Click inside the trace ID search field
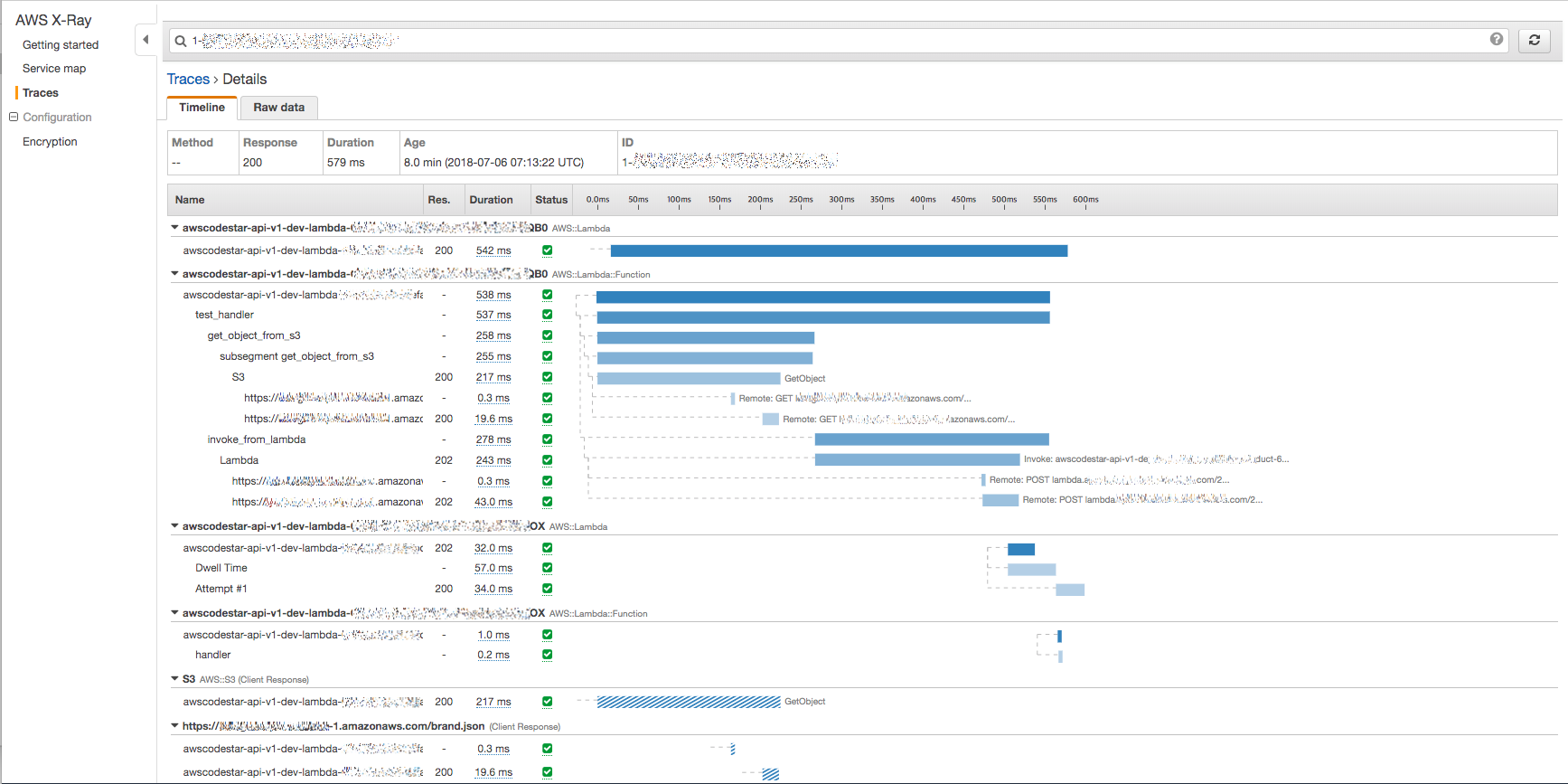The width and height of the screenshot is (1568, 784). (813, 41)
